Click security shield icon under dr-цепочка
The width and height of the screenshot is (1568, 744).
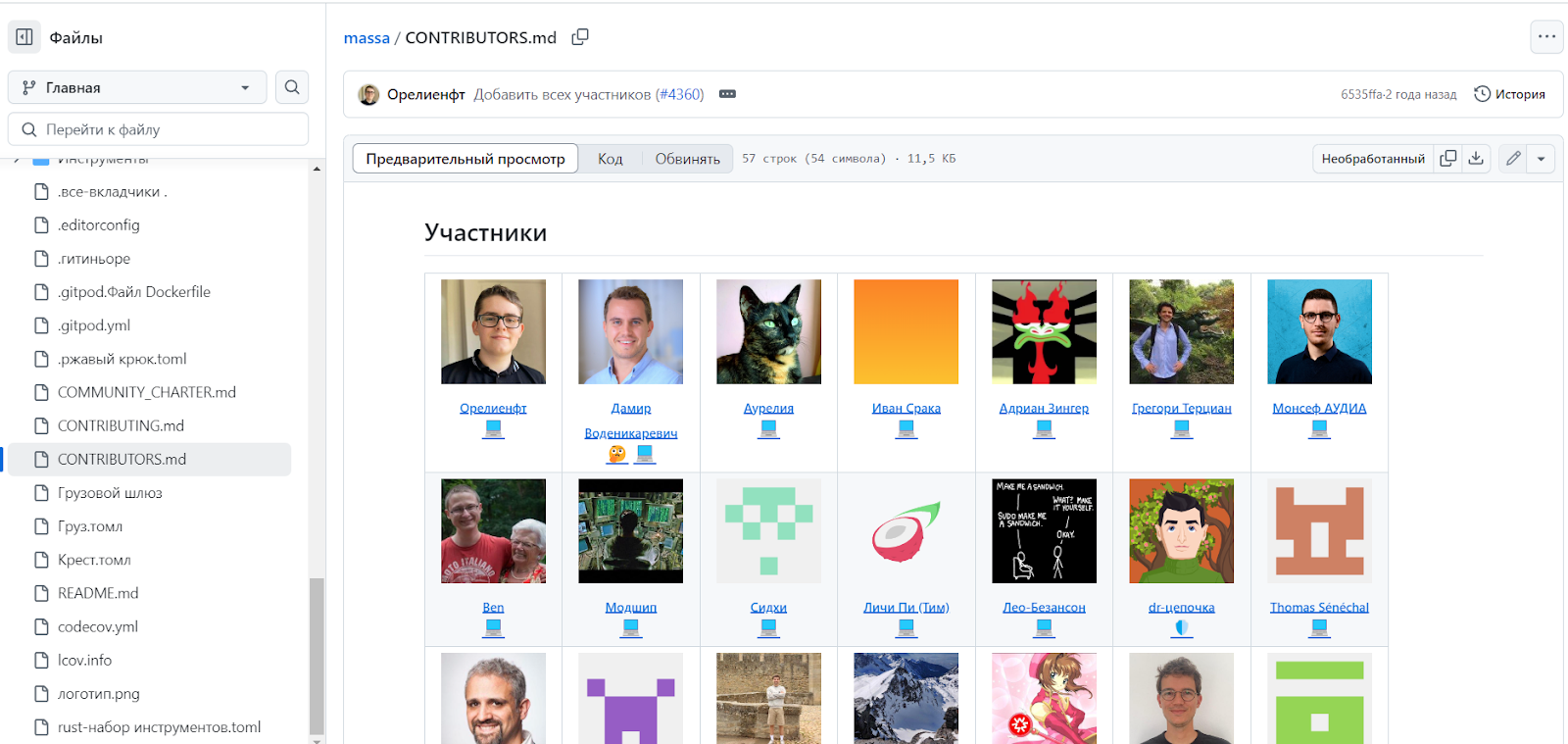tap(1182, 627)
